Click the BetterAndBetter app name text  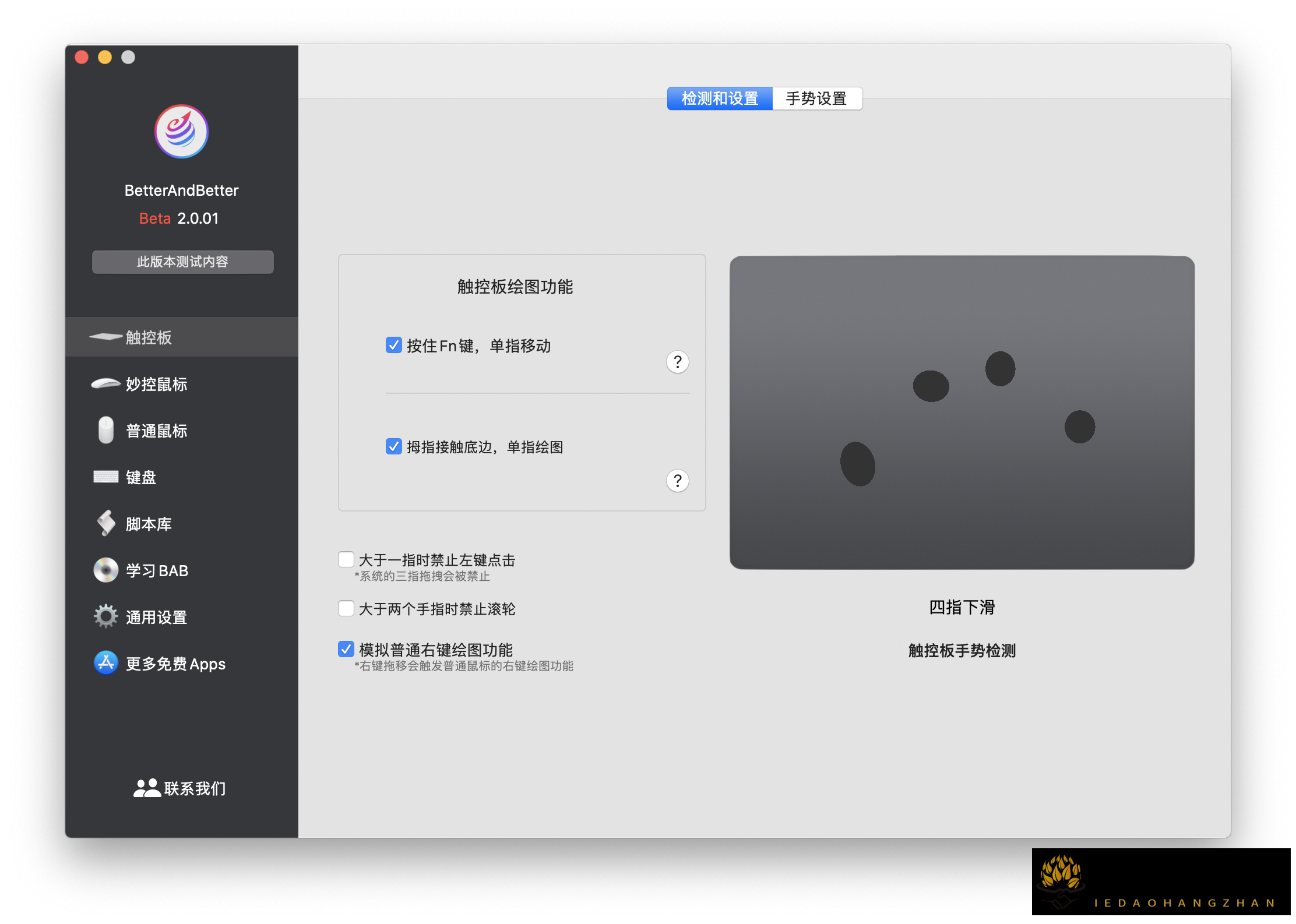coord(181,191)
